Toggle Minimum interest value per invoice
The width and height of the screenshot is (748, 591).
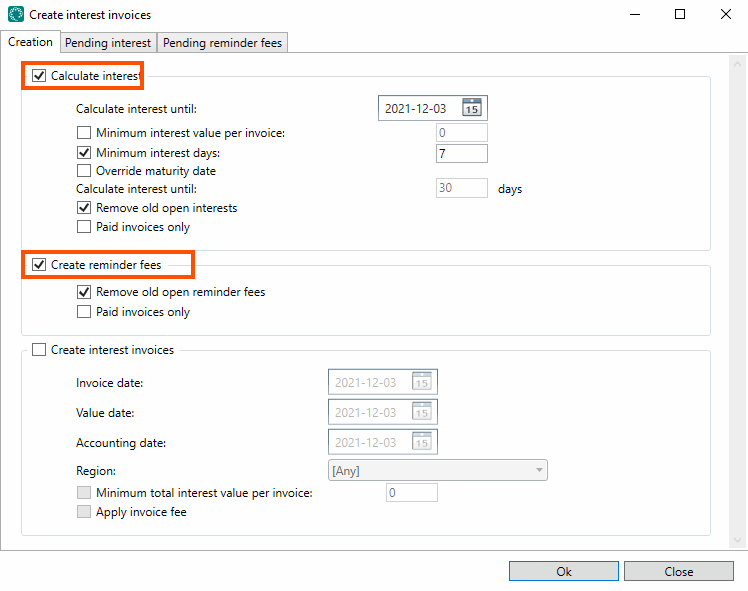[84, 133]
